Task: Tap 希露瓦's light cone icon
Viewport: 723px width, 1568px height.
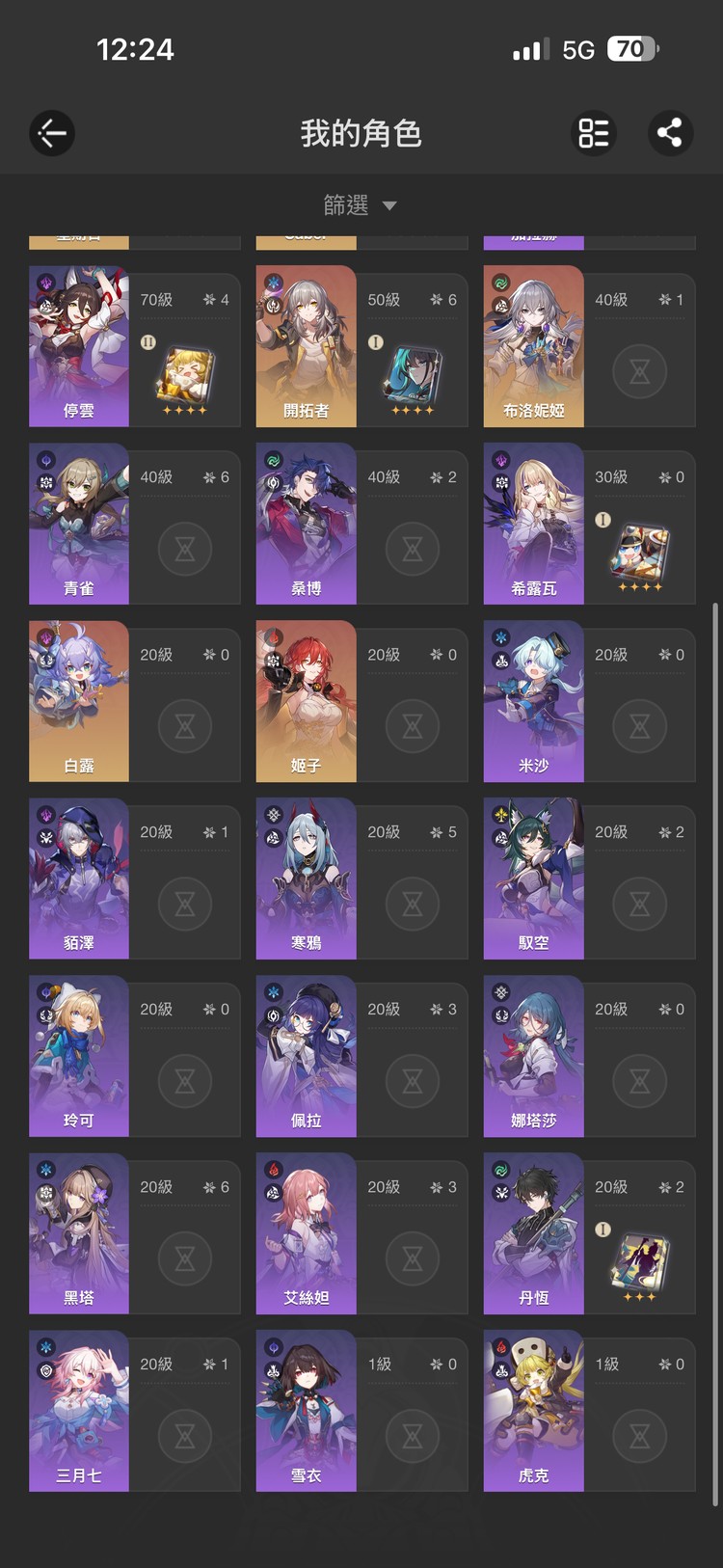Action: [x=640, y=554]
